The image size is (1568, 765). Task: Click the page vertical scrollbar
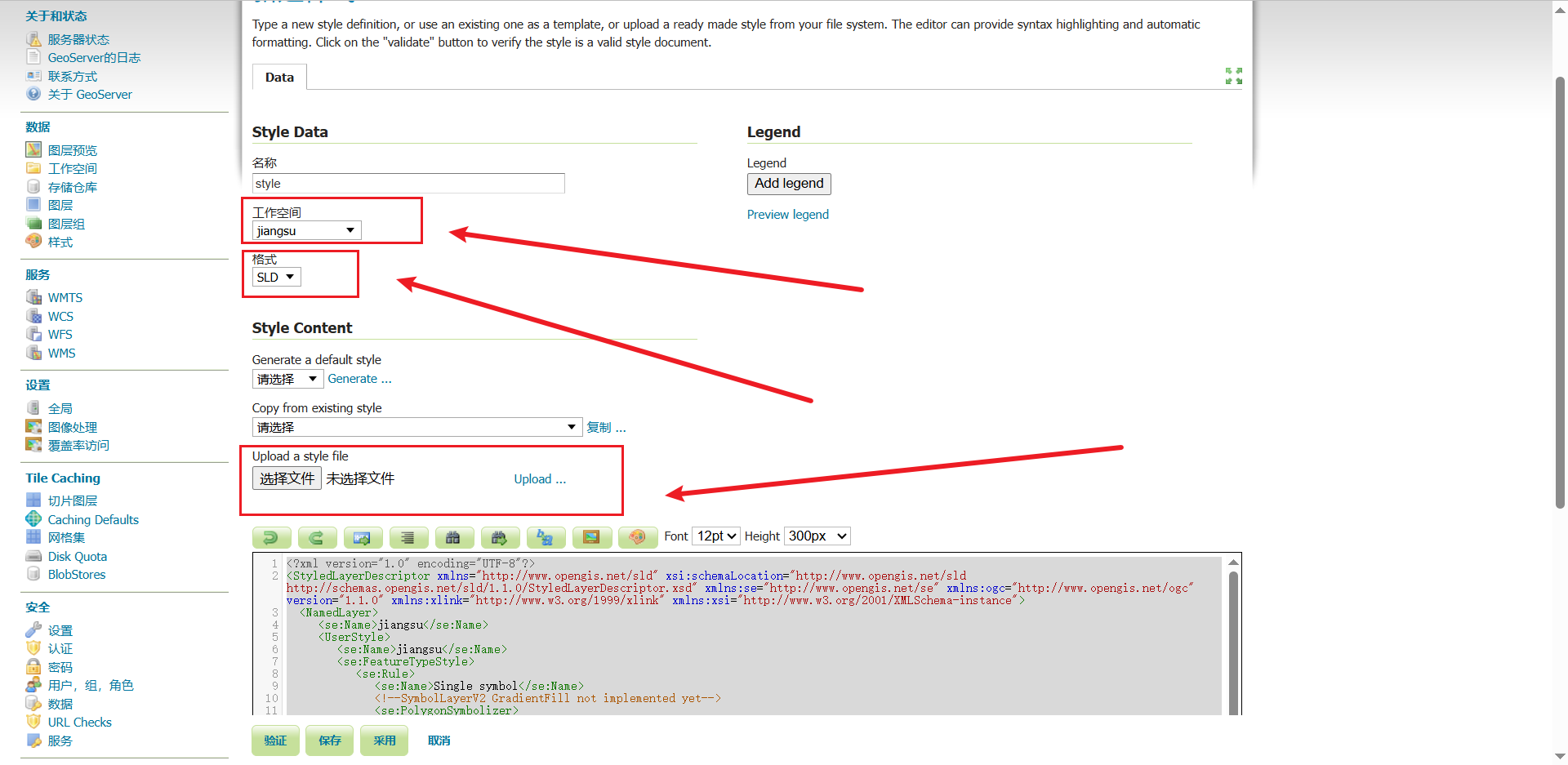(1560, 294)
